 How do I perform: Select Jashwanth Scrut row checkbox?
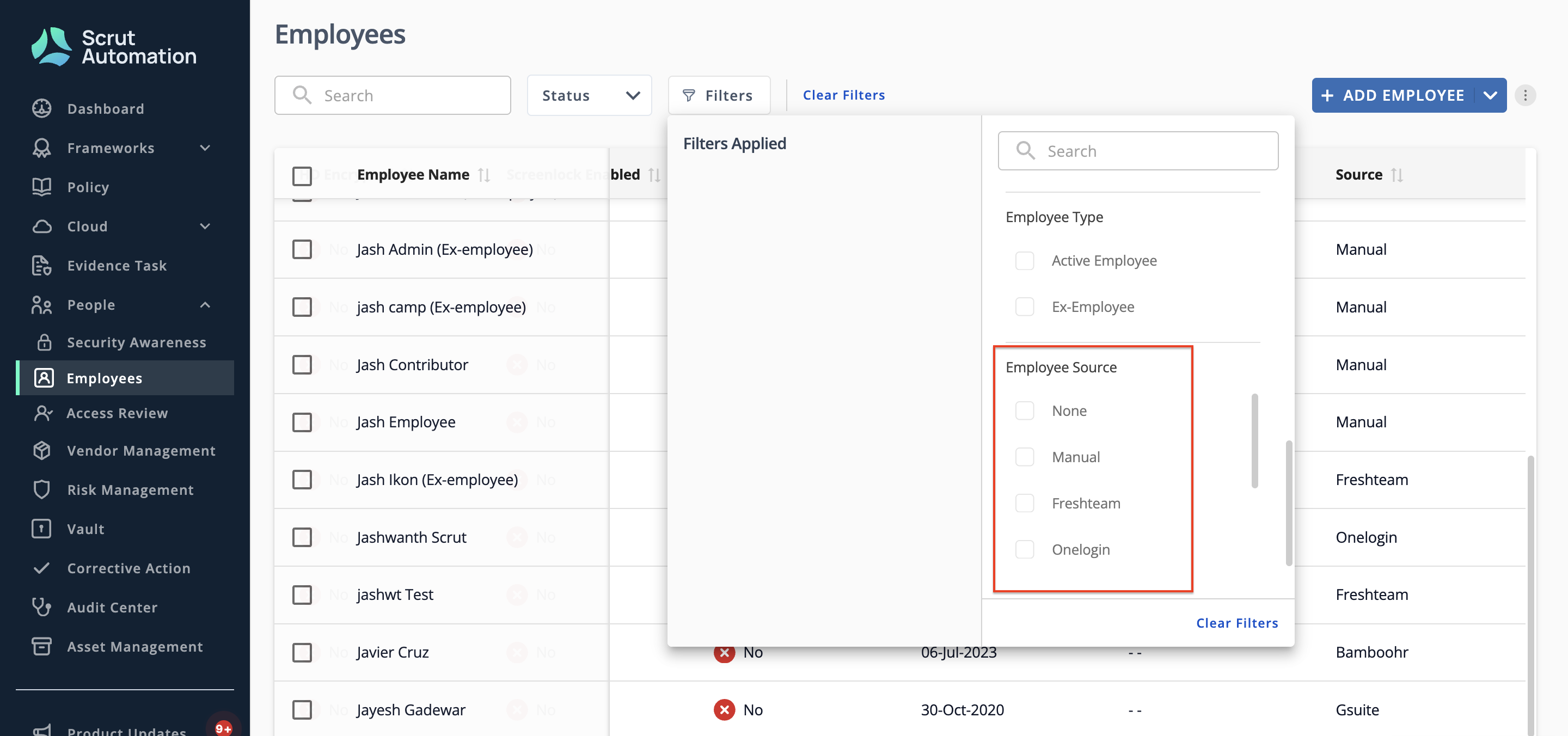(x=302, y=537)
